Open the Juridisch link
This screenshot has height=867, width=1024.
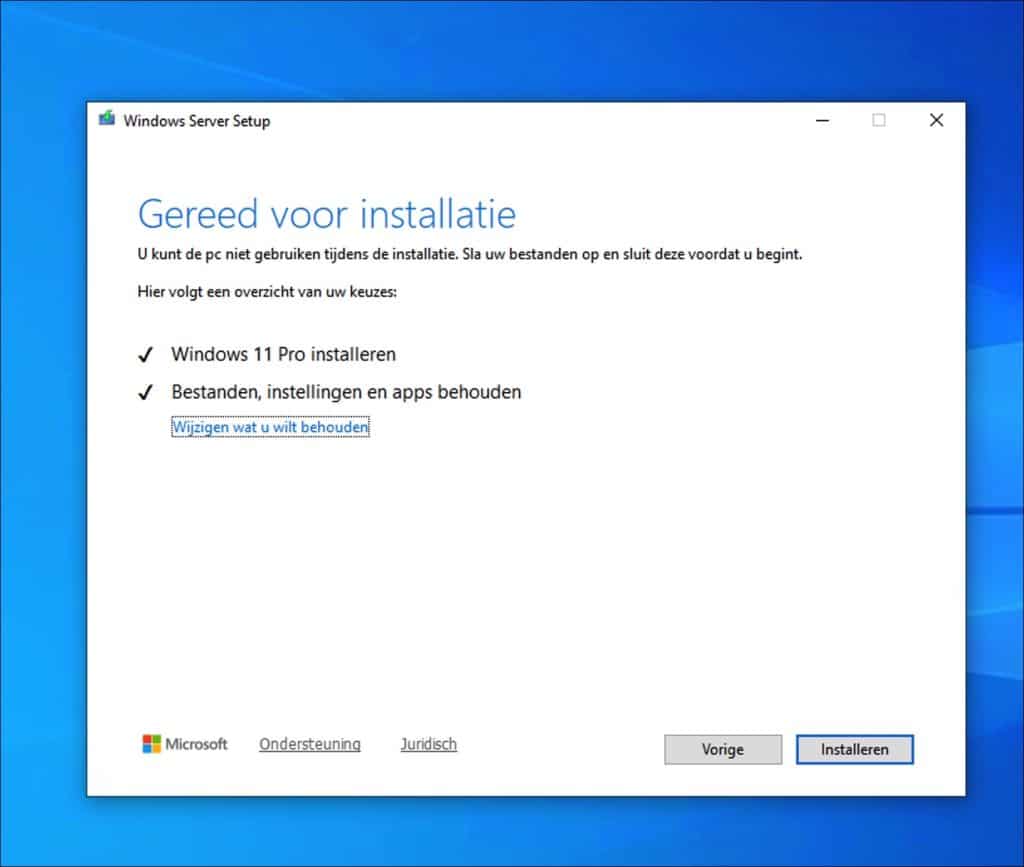(x=429, y=744)
